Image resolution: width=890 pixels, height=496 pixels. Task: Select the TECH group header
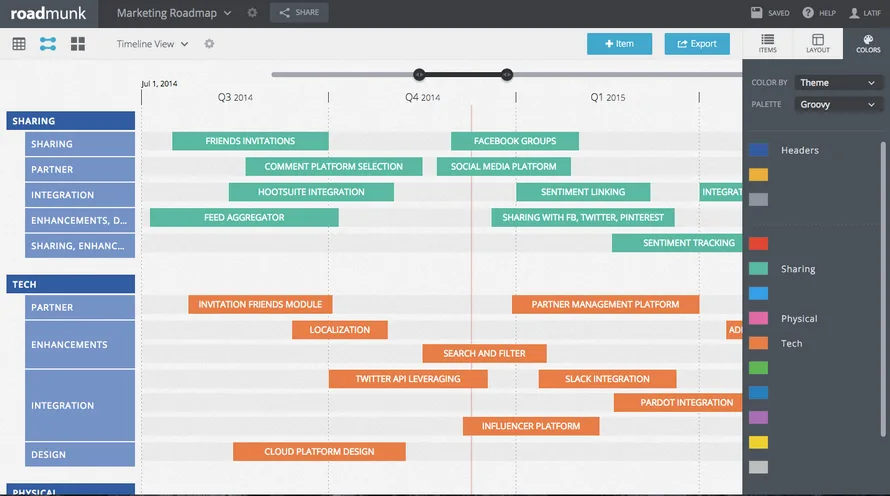[x=70, y=284]
